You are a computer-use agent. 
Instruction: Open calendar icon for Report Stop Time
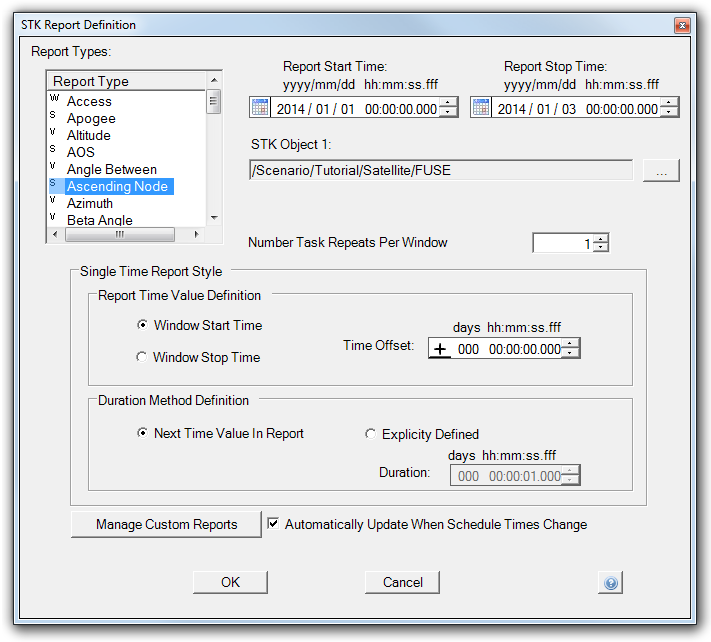point(481,108)
